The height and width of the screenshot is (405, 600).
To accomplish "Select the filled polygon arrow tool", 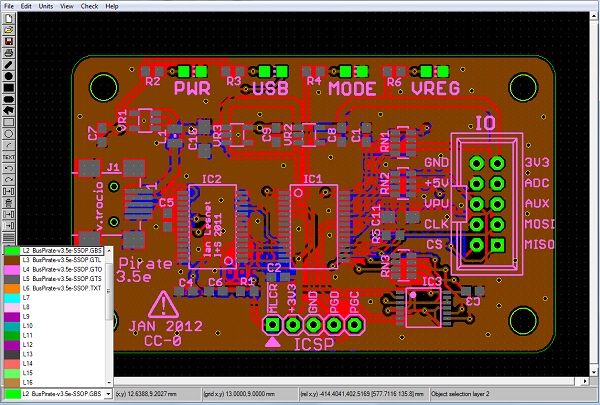I will click(8, 110).
